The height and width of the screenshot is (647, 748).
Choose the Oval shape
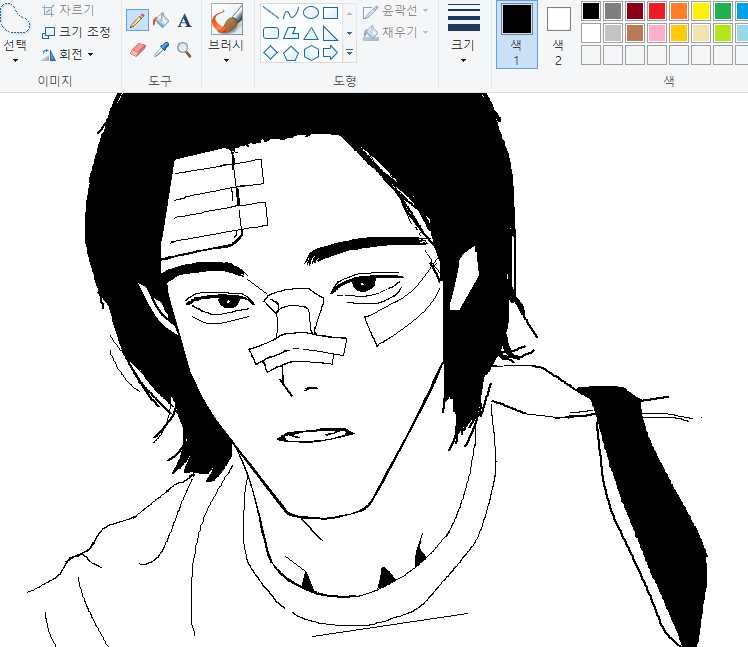pos(311,12)
